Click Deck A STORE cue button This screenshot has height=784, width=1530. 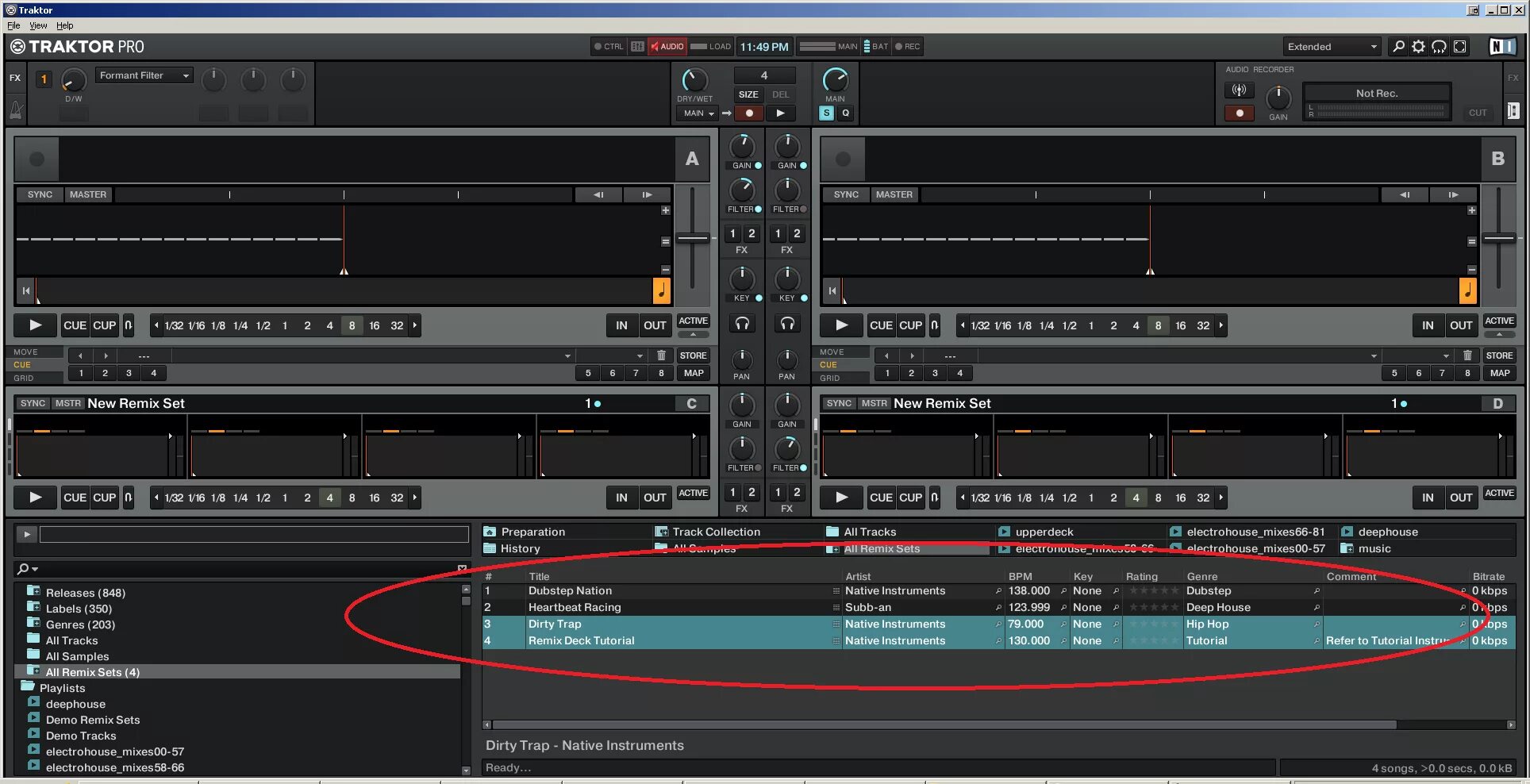click(693, 355)
